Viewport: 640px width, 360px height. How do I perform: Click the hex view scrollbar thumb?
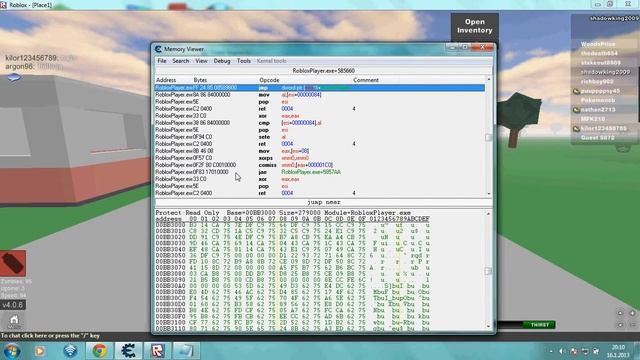(489, 271)
